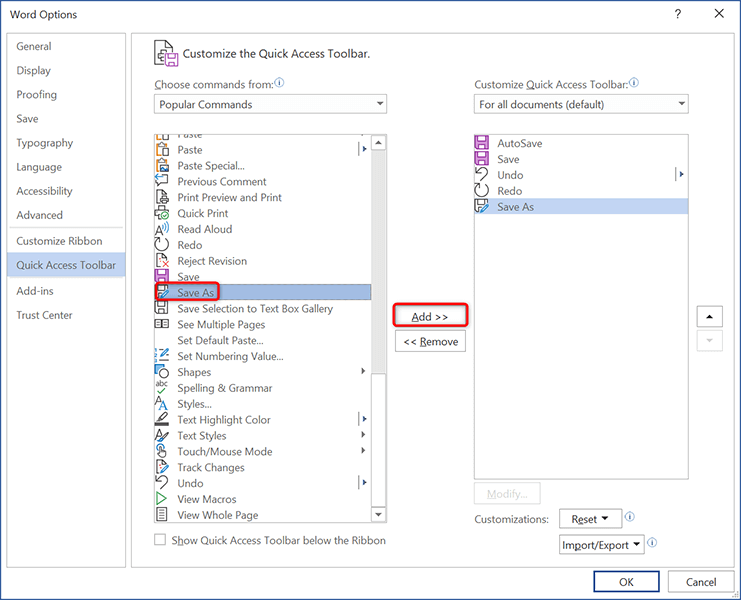
Task: Expand the Import/Export dropdown button
Action: pyautogui.click(x=601, y=545)
